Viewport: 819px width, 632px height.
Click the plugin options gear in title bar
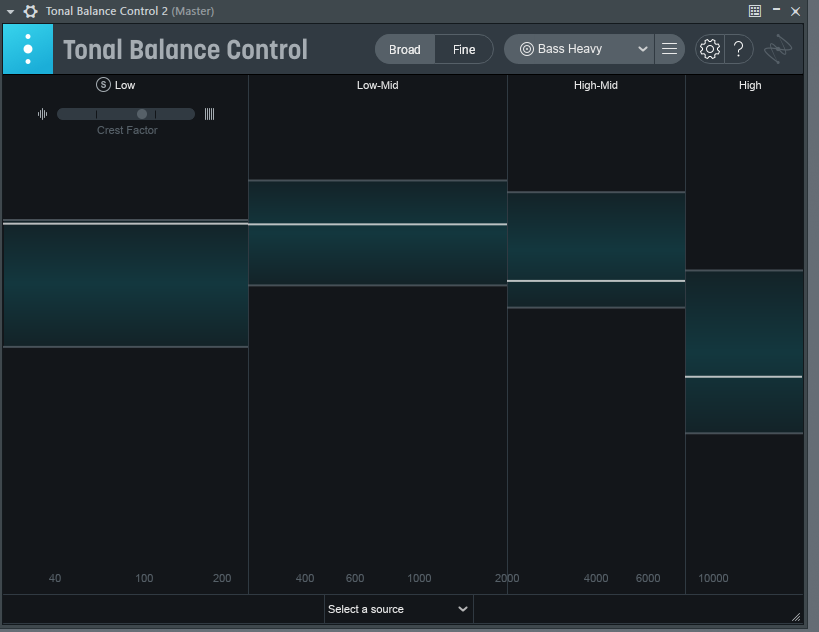click(x=30, y=11)
